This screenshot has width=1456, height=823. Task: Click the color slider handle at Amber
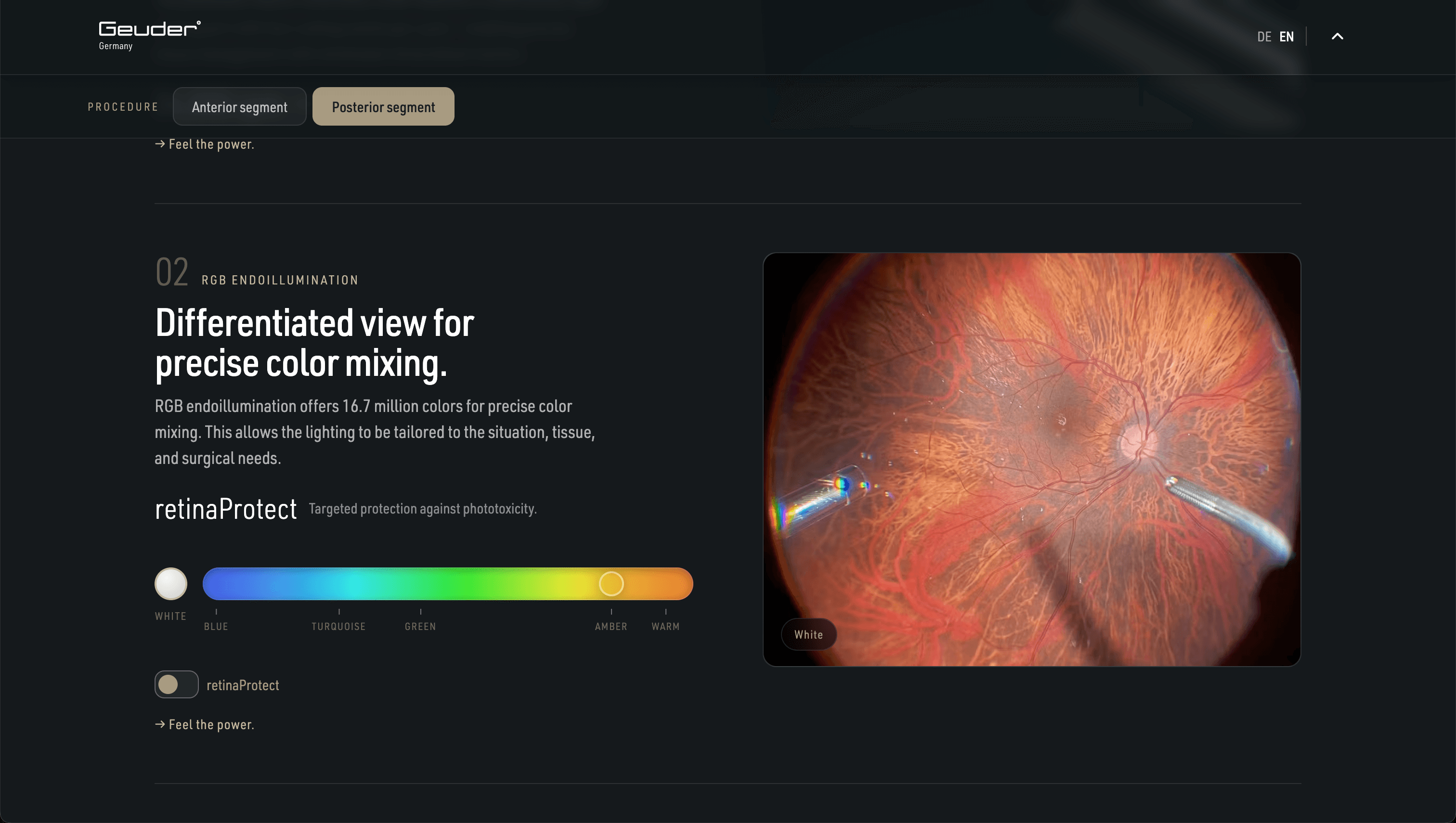coord(611,583)
